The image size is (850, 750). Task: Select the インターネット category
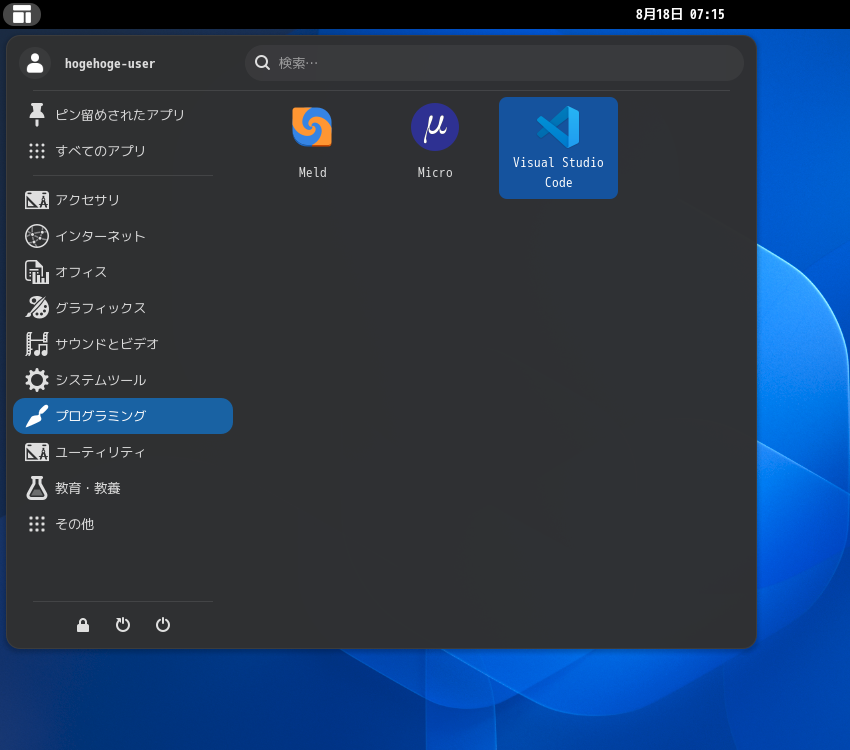click(123, 236)
